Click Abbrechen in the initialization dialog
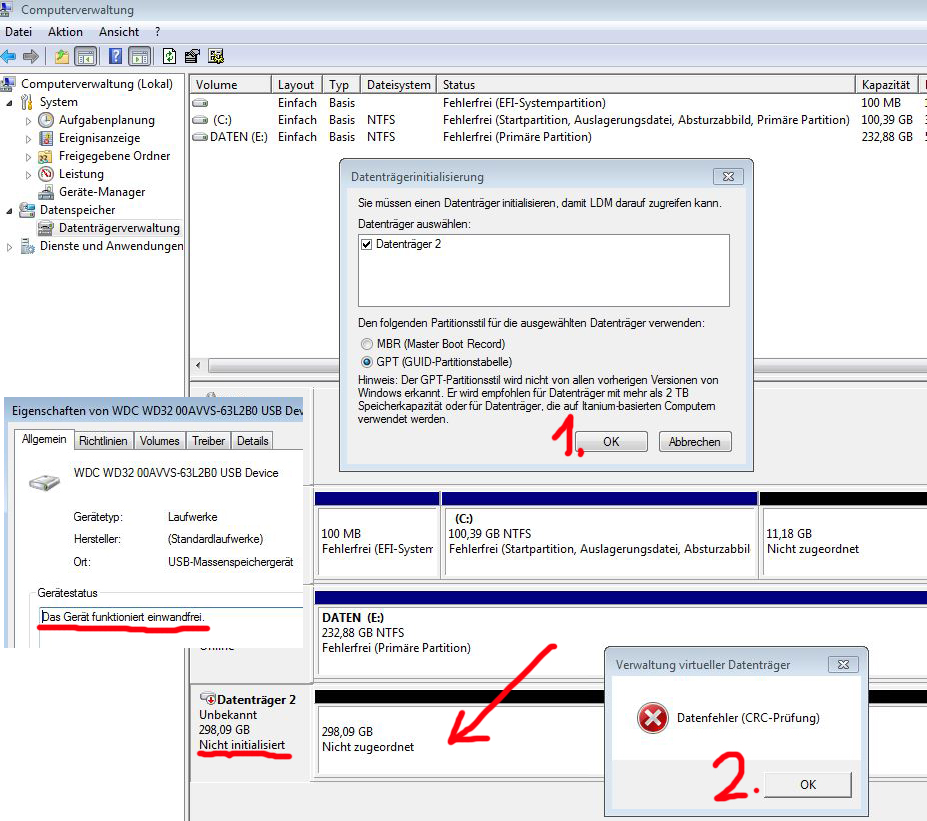This screenshot has height=821, width=927. [x=695, y=441]
